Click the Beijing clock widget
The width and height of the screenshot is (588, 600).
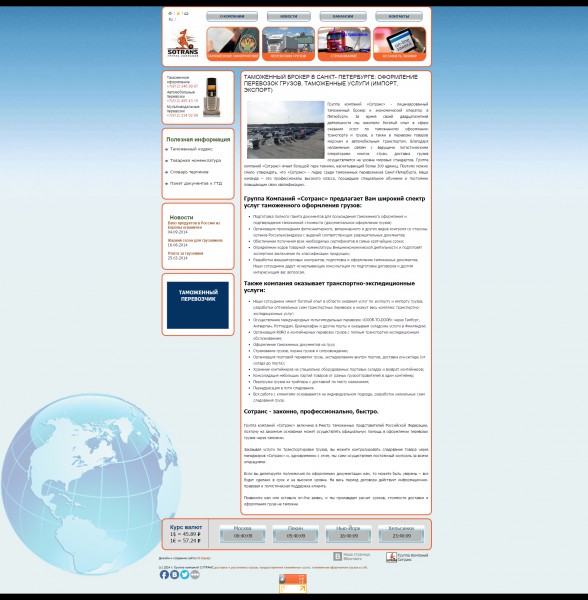click(x=295, y=533)
